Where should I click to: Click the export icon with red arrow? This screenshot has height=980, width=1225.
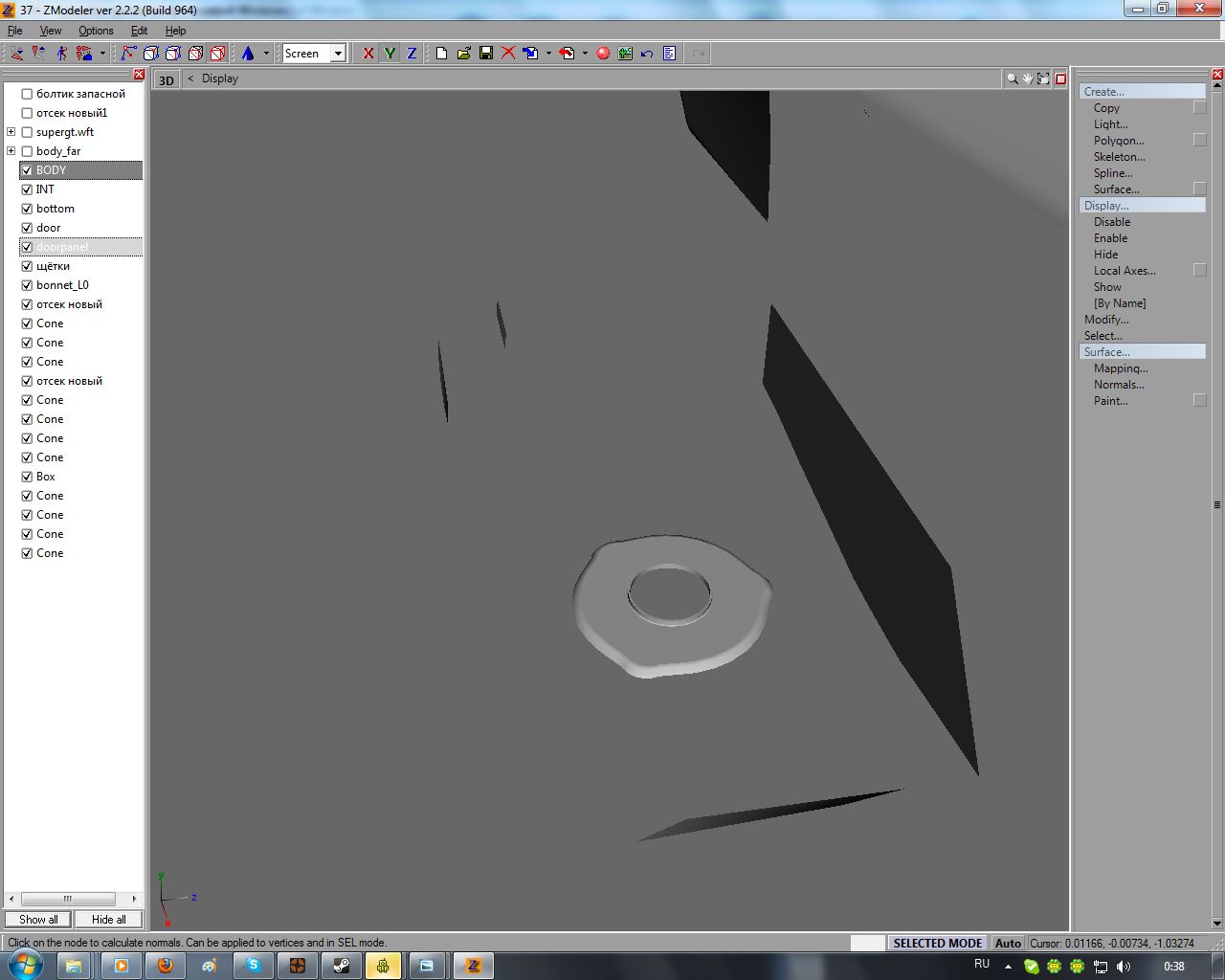click(x=567, y=54)
